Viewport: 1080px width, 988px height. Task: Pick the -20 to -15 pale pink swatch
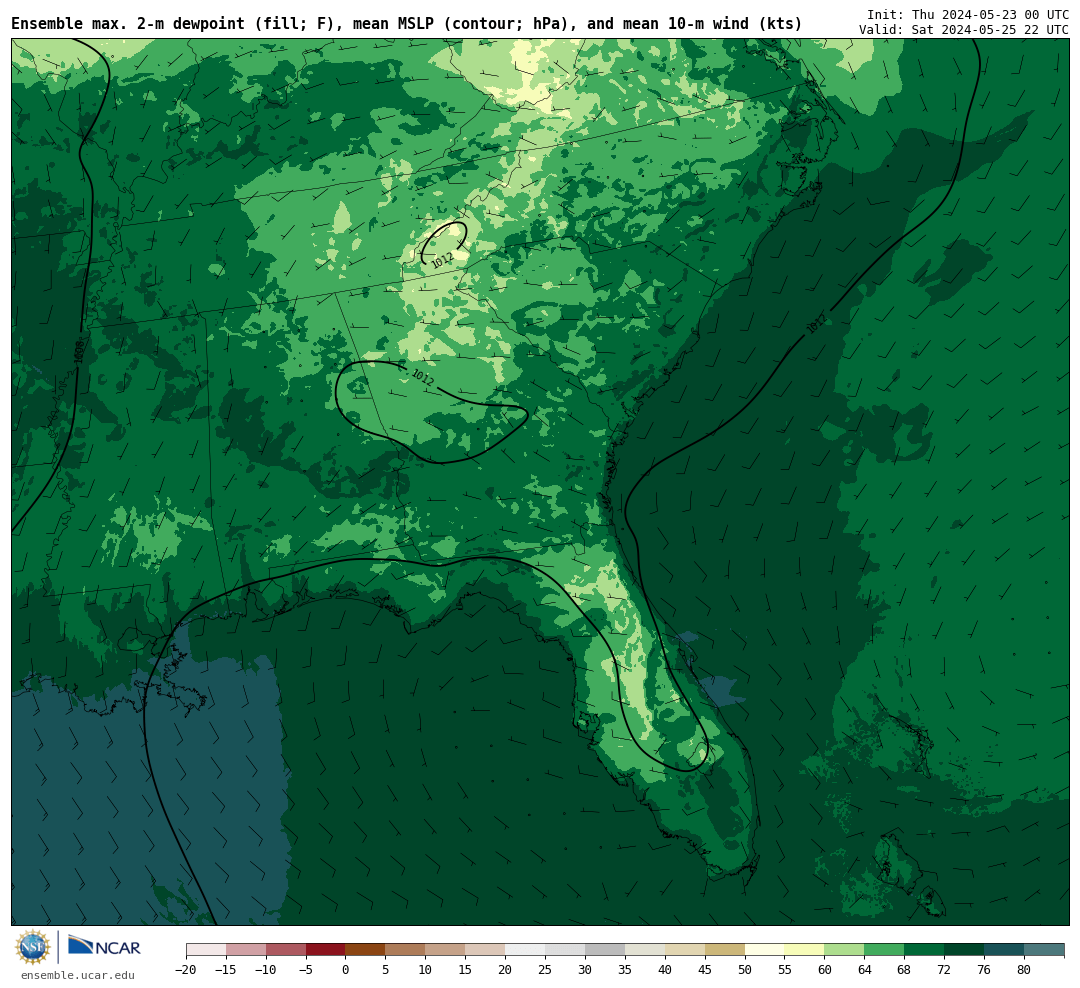click(x=206, y=950)
